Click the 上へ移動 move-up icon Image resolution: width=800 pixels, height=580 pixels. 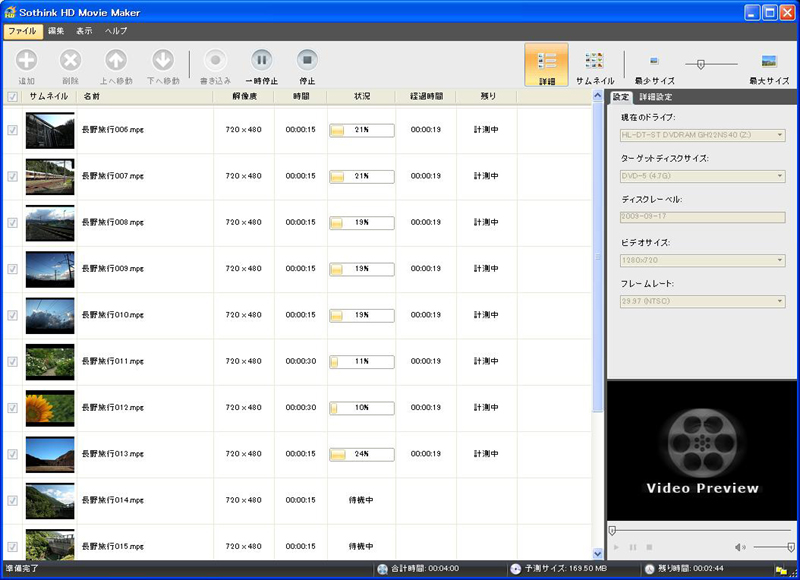coord(116,61)
